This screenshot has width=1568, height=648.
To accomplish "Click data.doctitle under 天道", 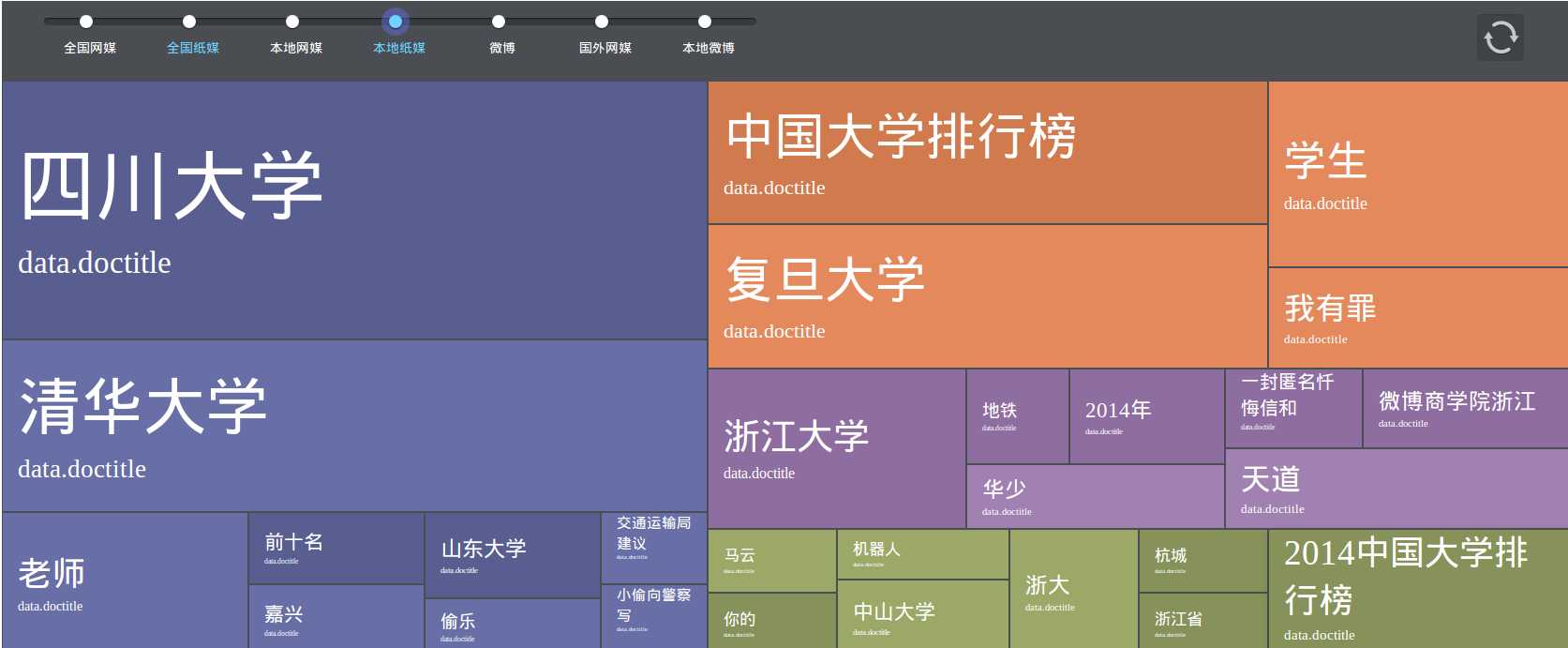I will click(1273, 509).
